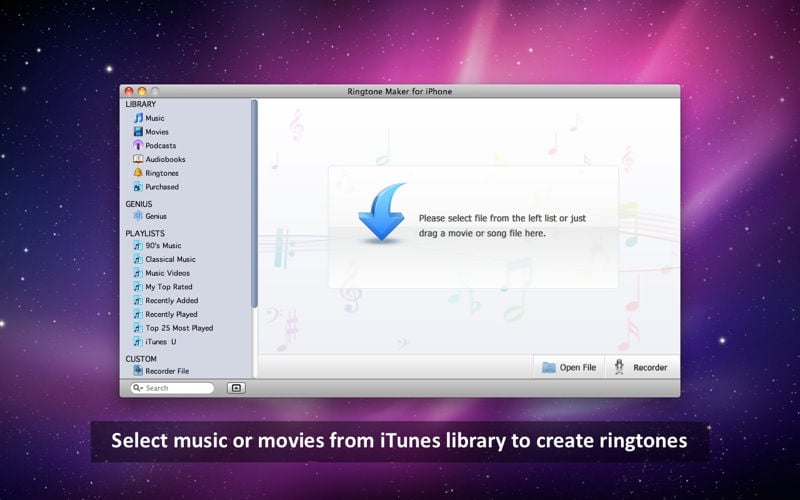The width and height of the screenshot is (800, 500).
Task: Select the Classical Music playlist
Action: 170,259
